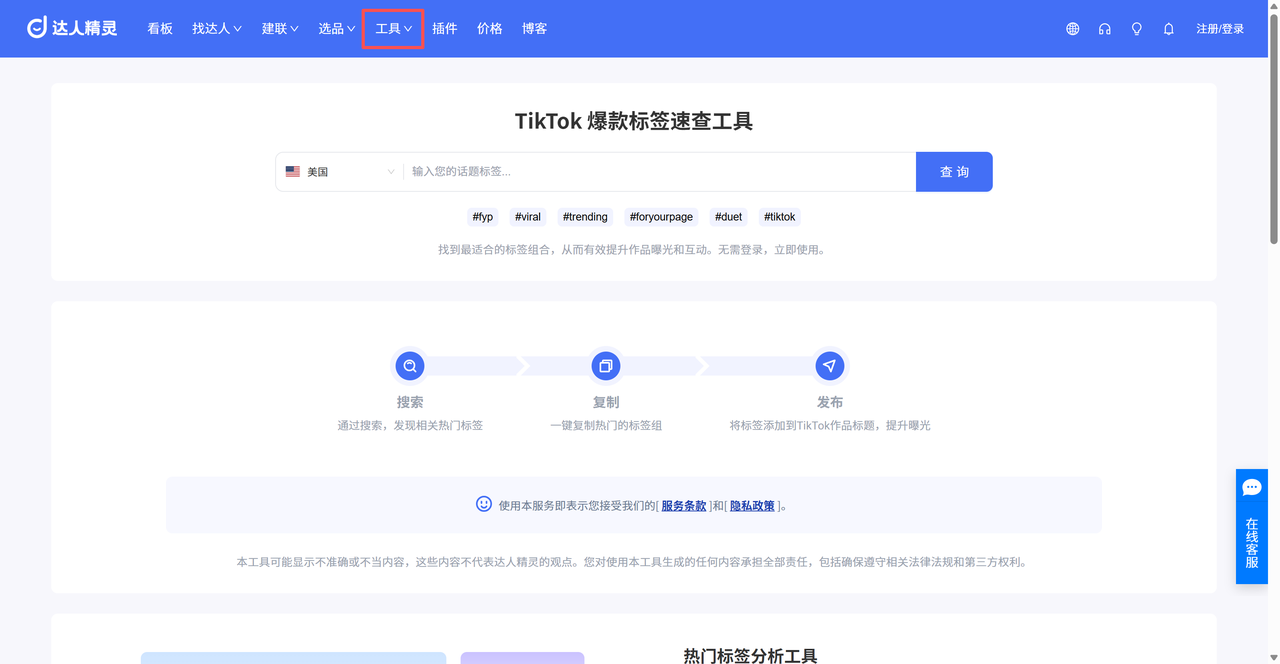Expand the 美国 country dropdown
This screenshot has width=1280, height=664.
tap(340, 172)
